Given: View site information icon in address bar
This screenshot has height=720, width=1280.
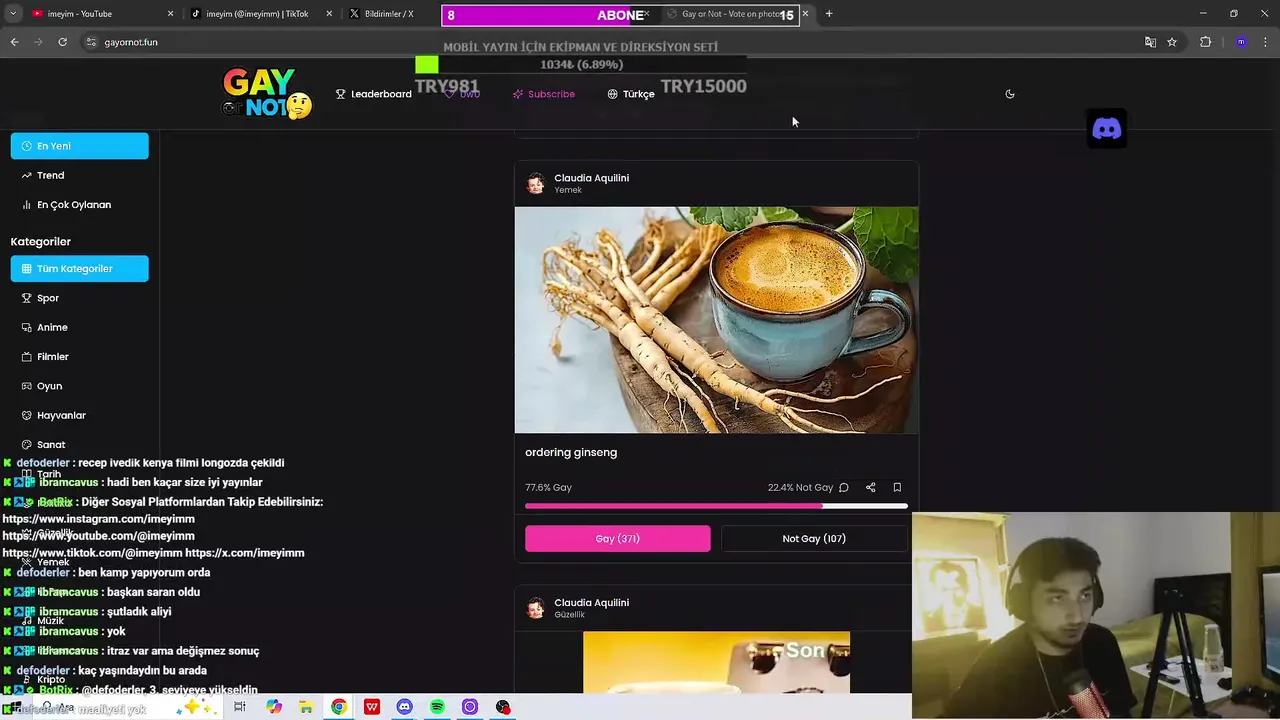Looking at the screenshot, I should 91,42.
